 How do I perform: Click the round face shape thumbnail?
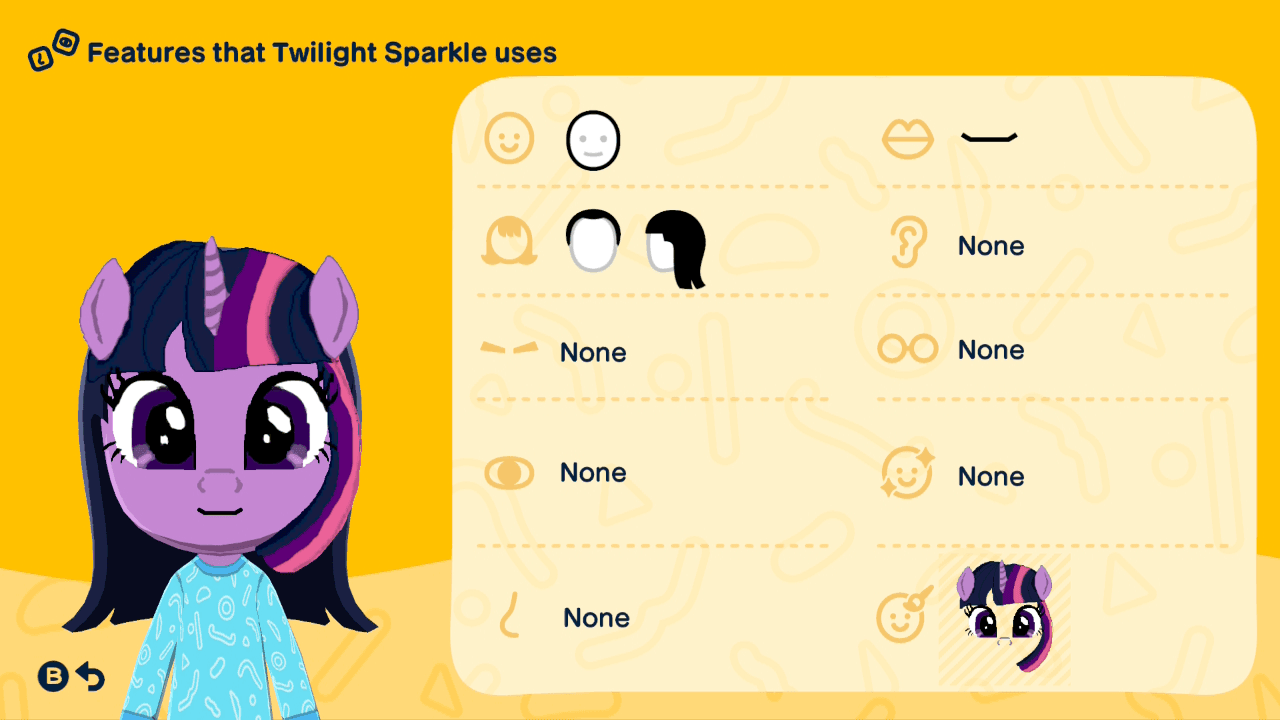tap(593, 140)
